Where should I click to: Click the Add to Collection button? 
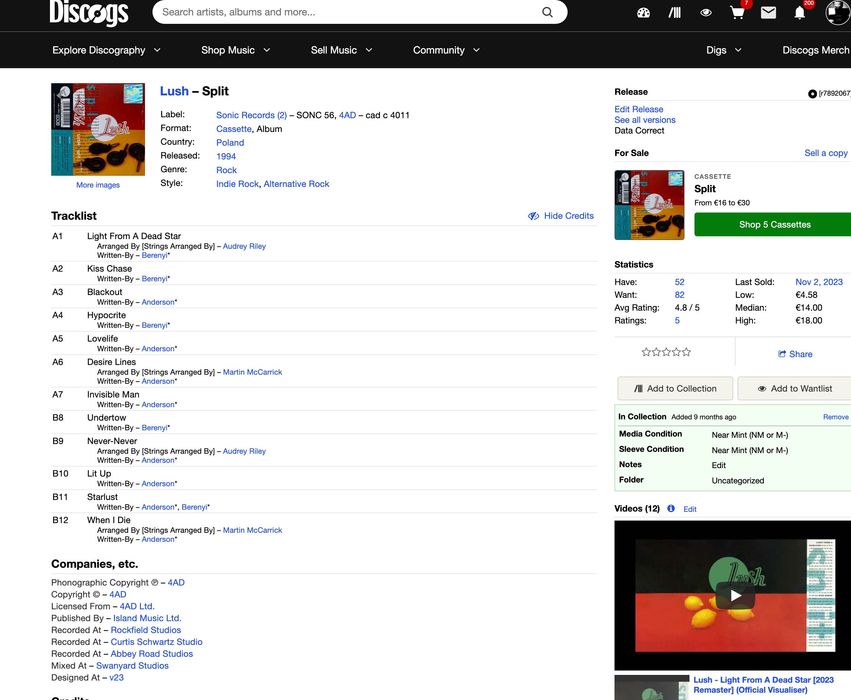tap(675, 389)
